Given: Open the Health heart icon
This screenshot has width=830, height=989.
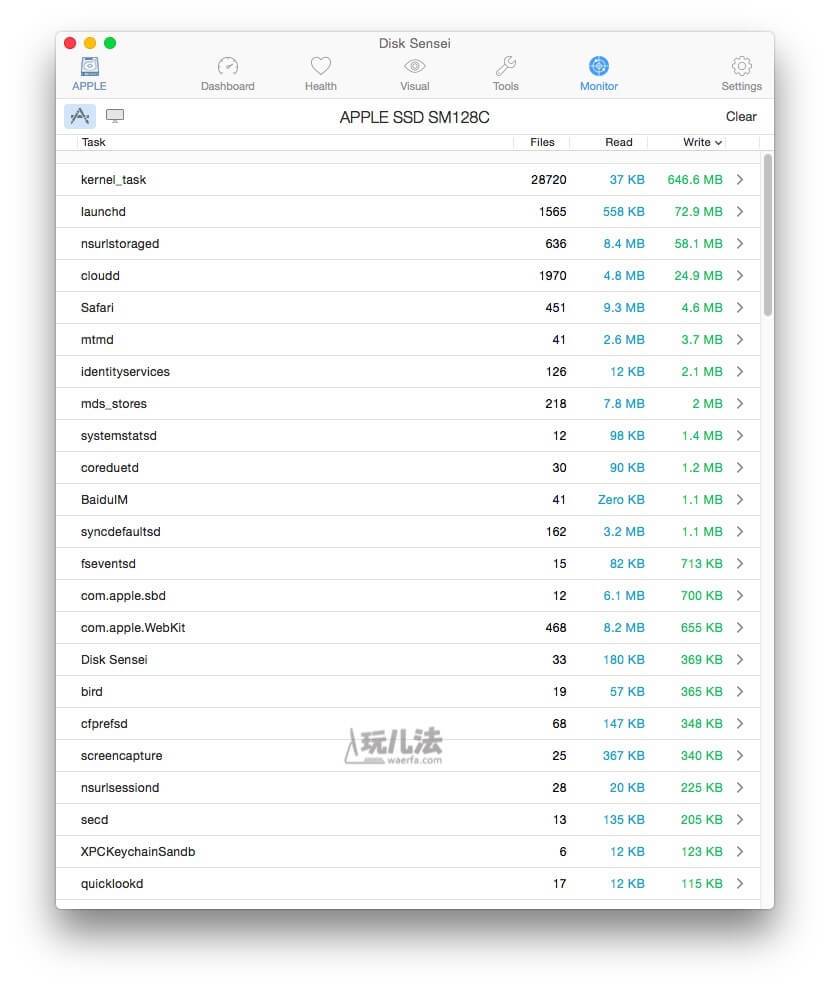Looking at the screenshot, I should [x=320, y=66].
